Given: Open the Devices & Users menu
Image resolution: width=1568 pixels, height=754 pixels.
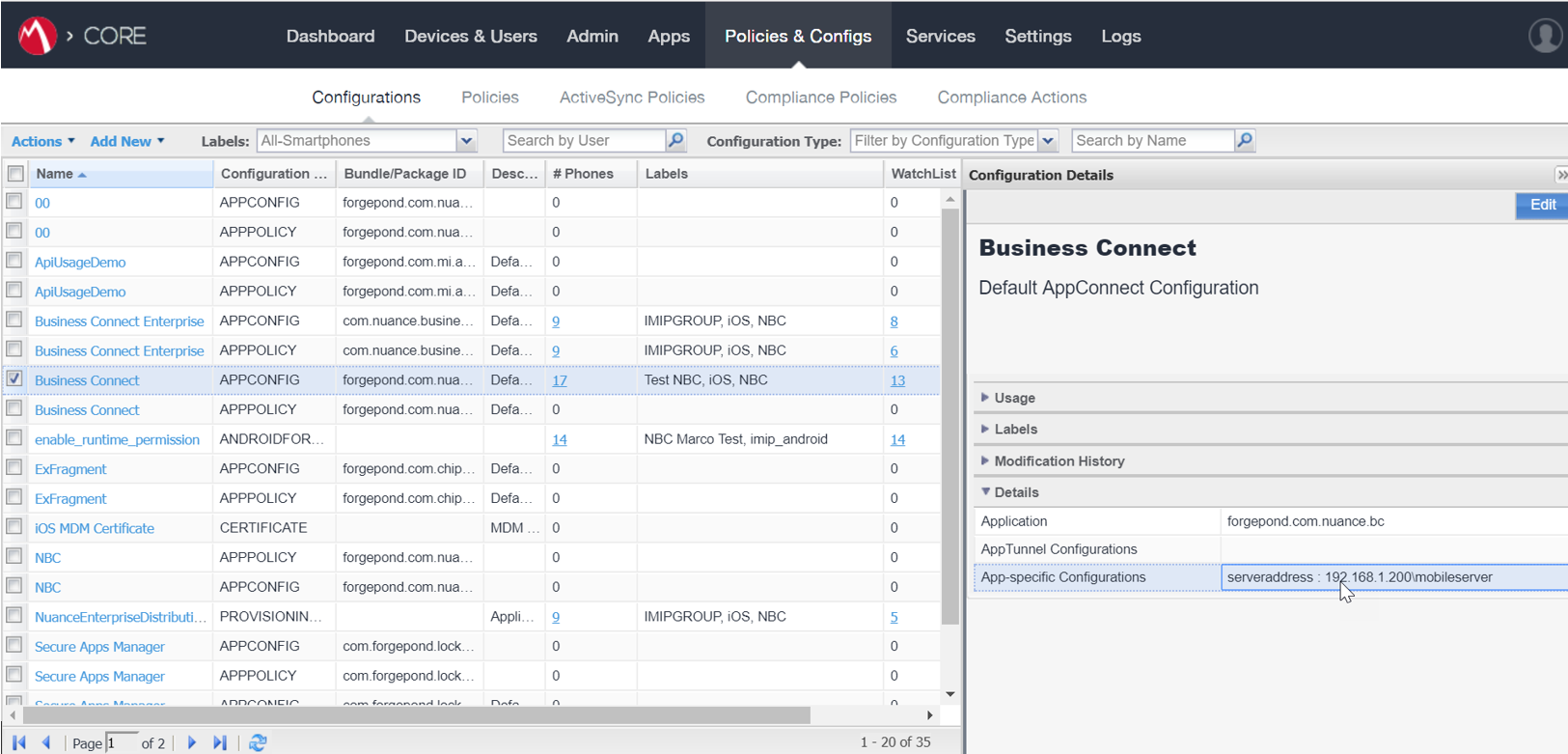Looking at the screenshot, I should point(470,36).
